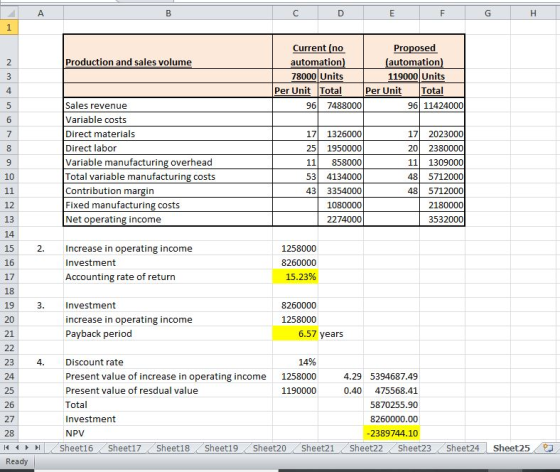Click the 'NPV' label cell
560x472 pixels.
pos(168,433)
